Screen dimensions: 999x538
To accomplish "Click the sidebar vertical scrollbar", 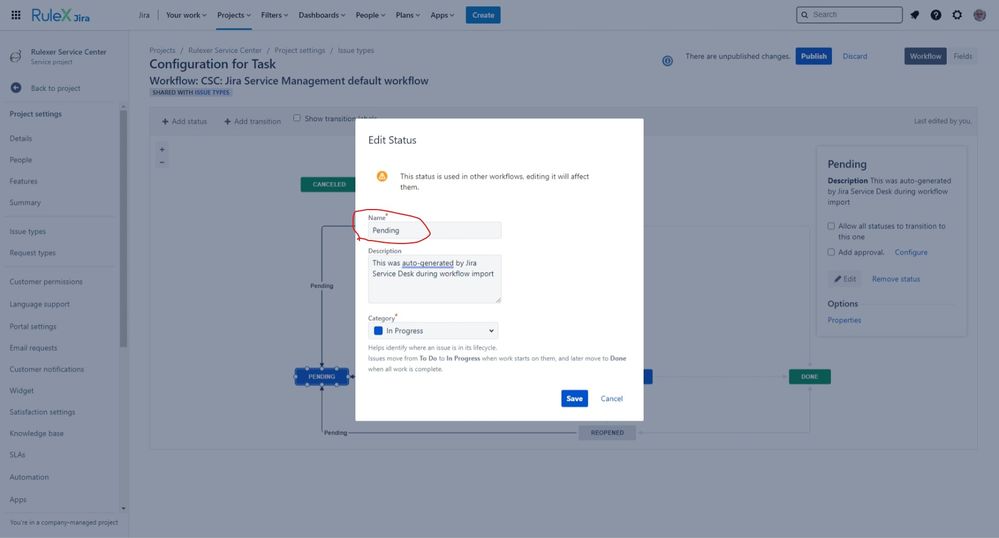I will [x=123, y=228].
